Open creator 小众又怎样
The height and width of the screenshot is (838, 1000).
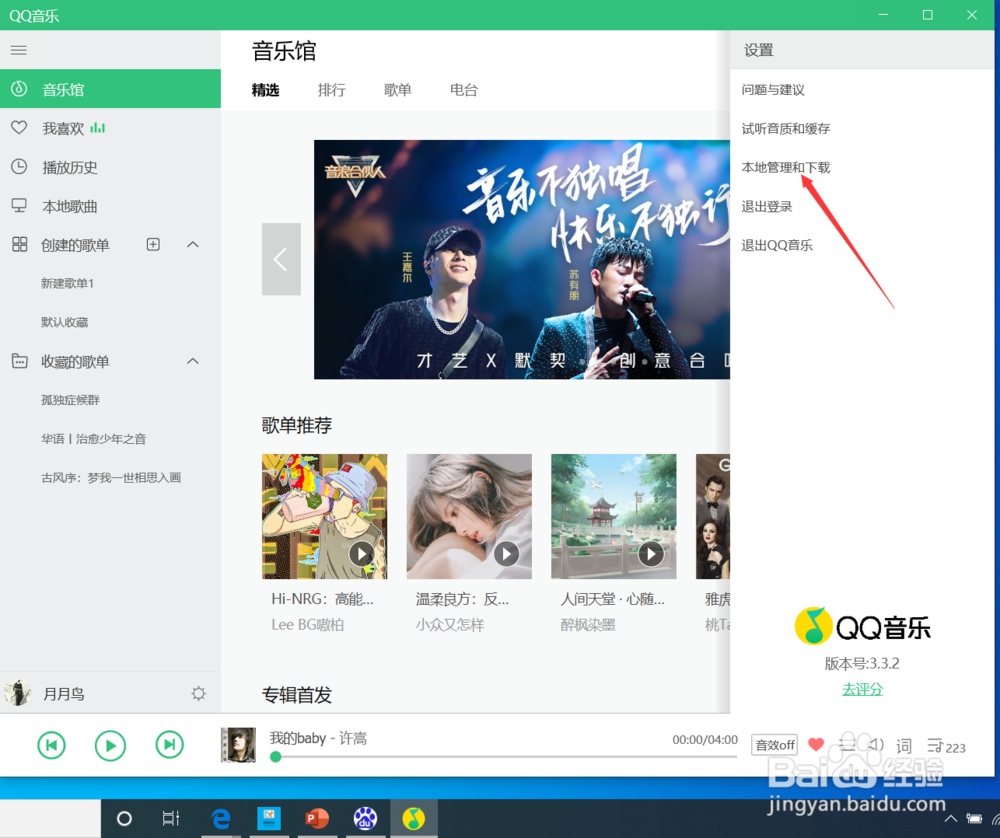pyautogui.click(x=450, y=624)
